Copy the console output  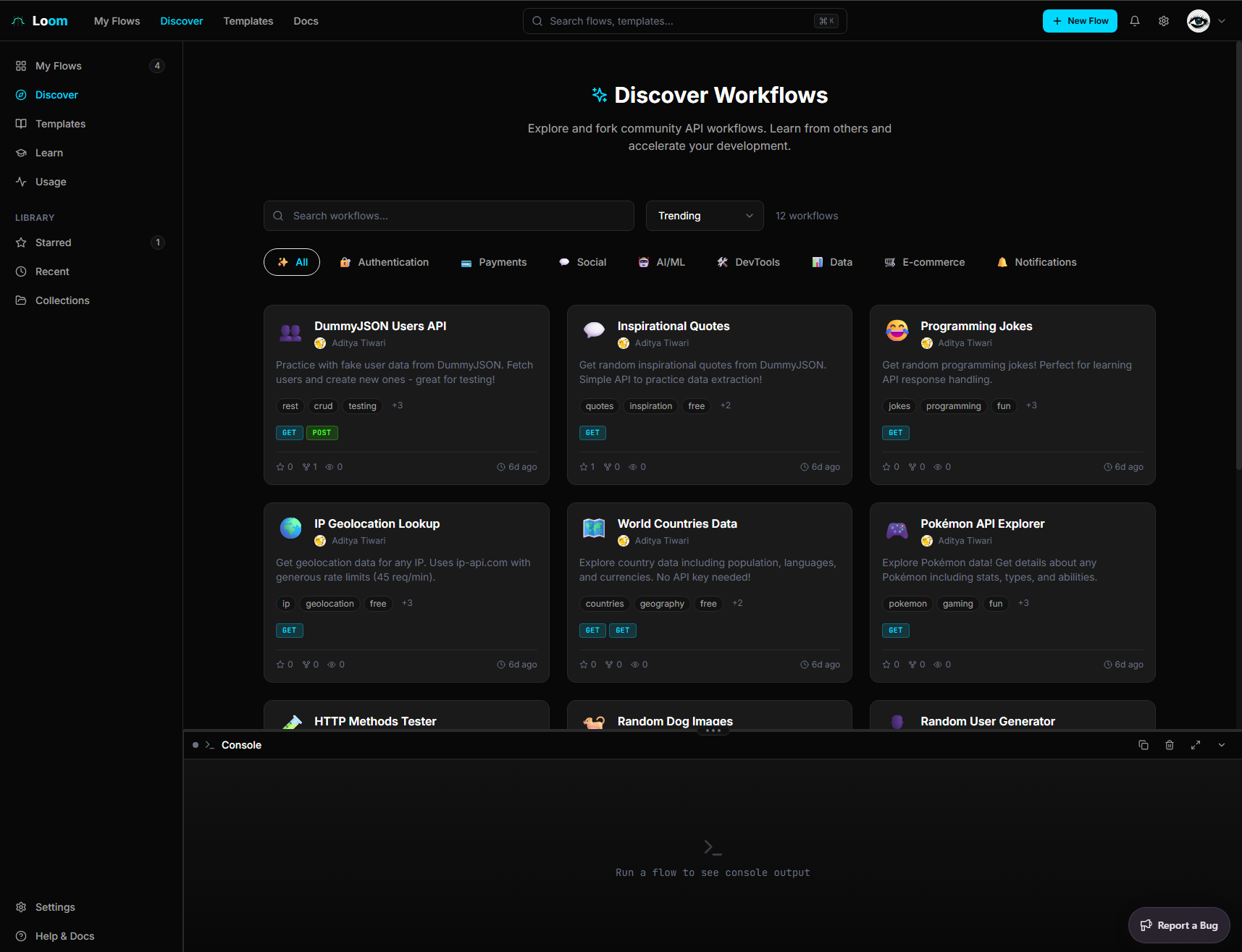pyautogui.click(x=1144, y=745)
